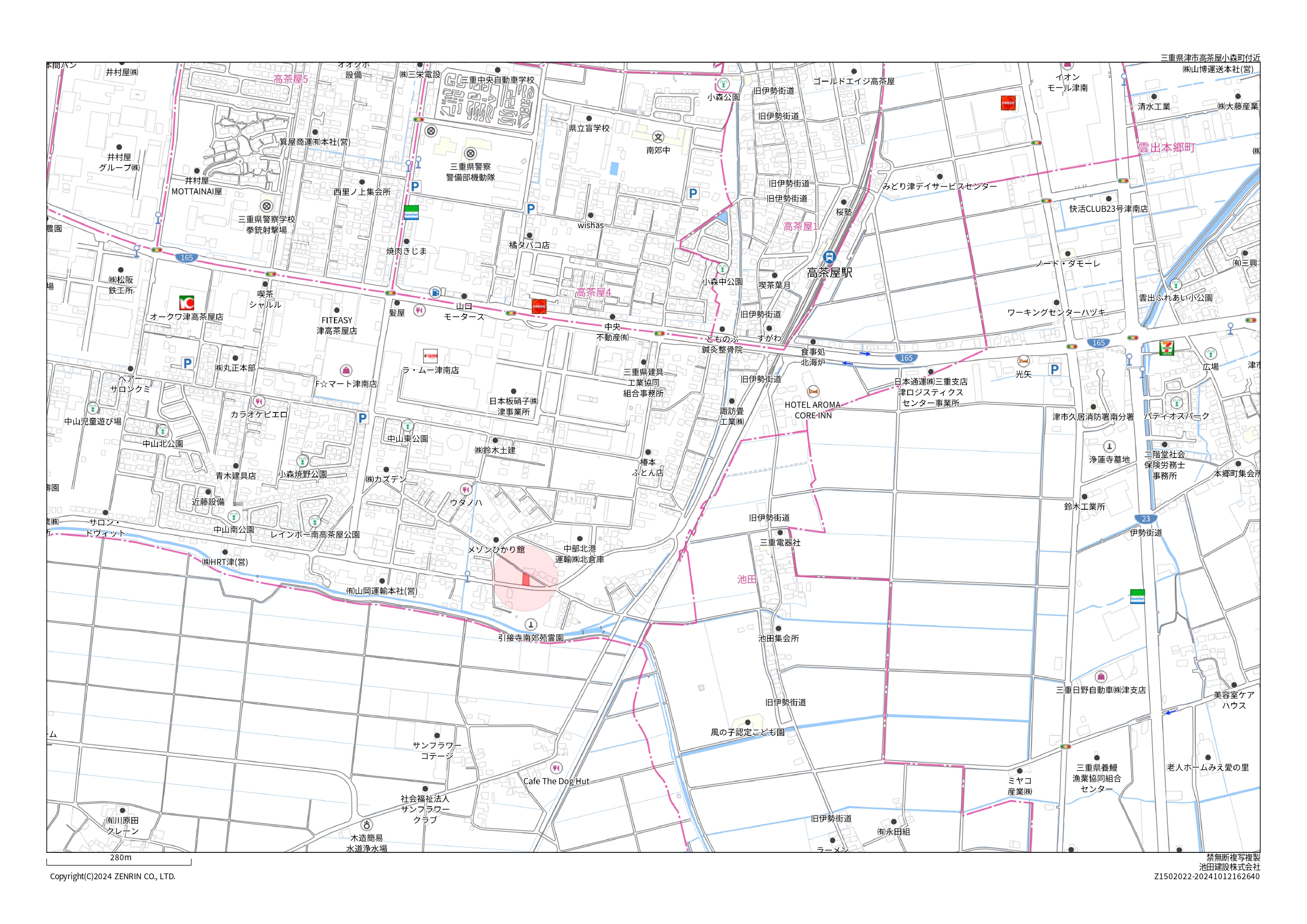The width and height of the screenshot is (1307, 924).
Task: Select the 小森公園 park icon
Action: 723,84
